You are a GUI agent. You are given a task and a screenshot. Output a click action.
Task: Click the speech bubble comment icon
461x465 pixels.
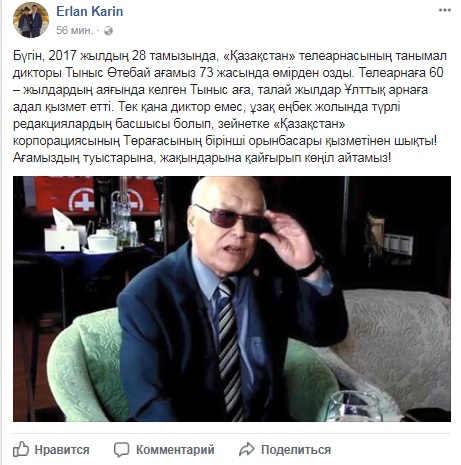pos(121,449)
